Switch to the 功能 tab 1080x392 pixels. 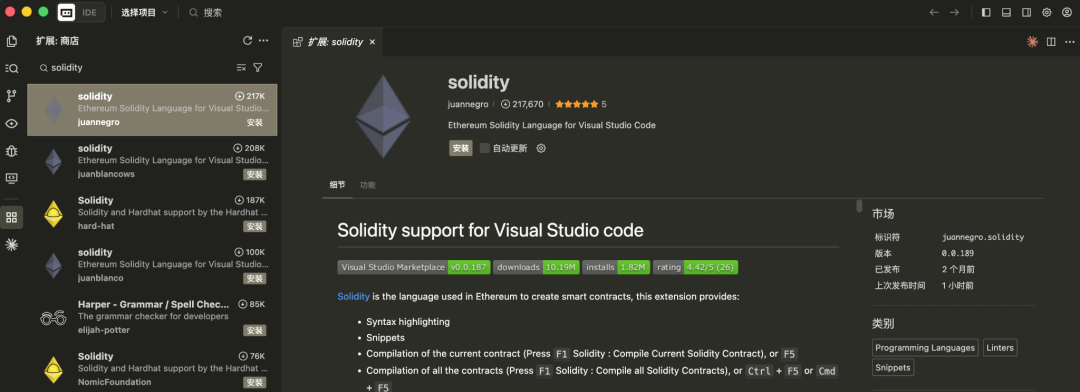[x=368, y=185]
